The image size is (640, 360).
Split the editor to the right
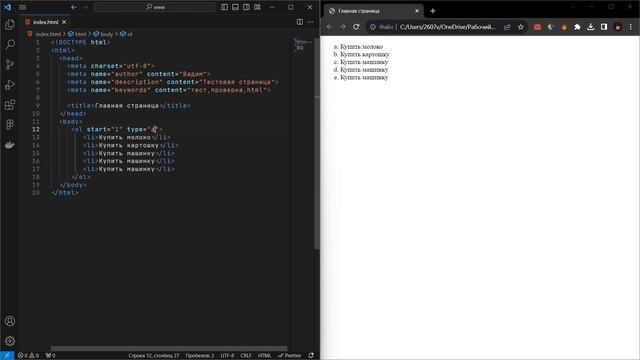click(300, 22)
